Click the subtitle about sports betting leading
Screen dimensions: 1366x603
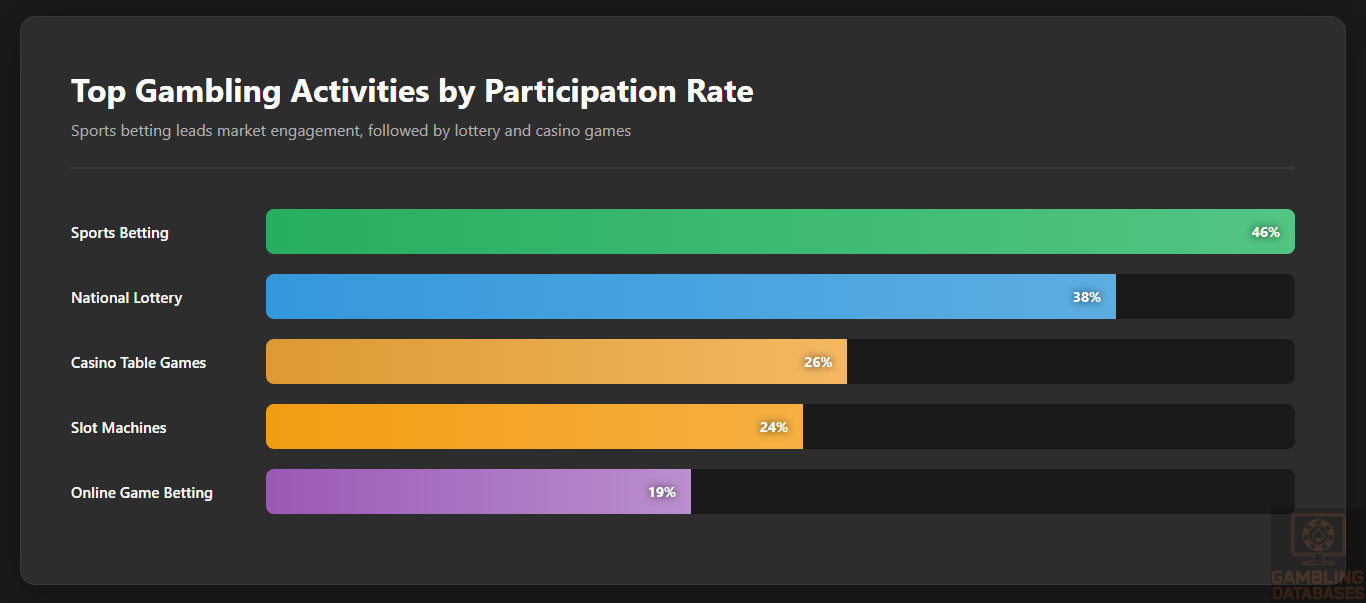[x=351, y=131]
